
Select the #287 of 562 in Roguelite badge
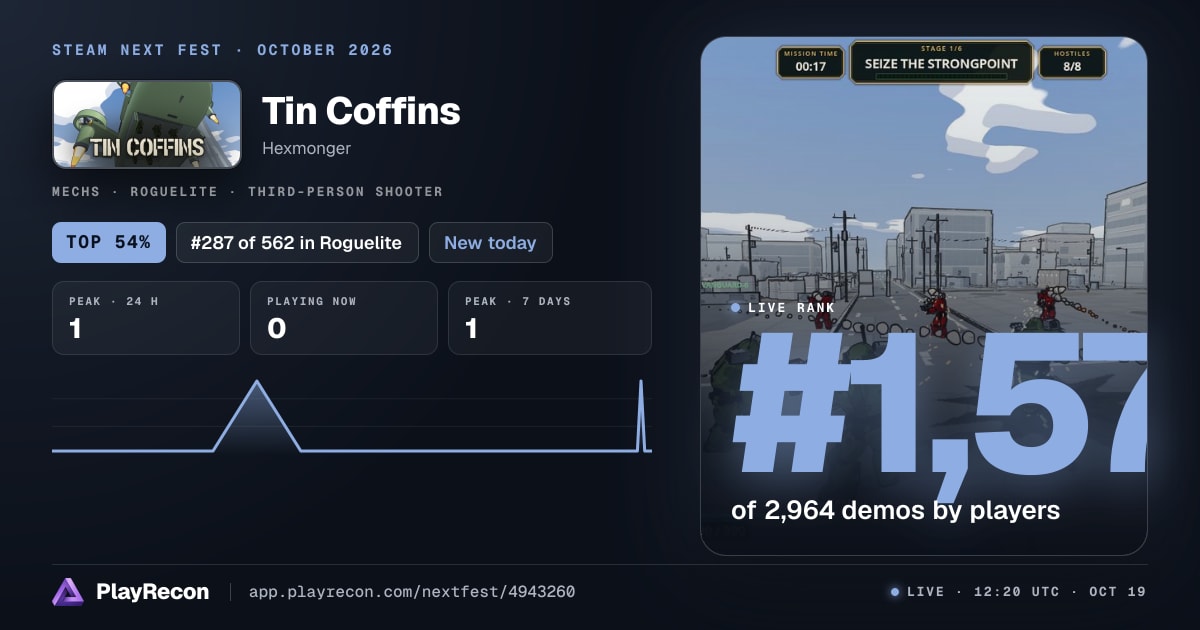tap(297, 243)
